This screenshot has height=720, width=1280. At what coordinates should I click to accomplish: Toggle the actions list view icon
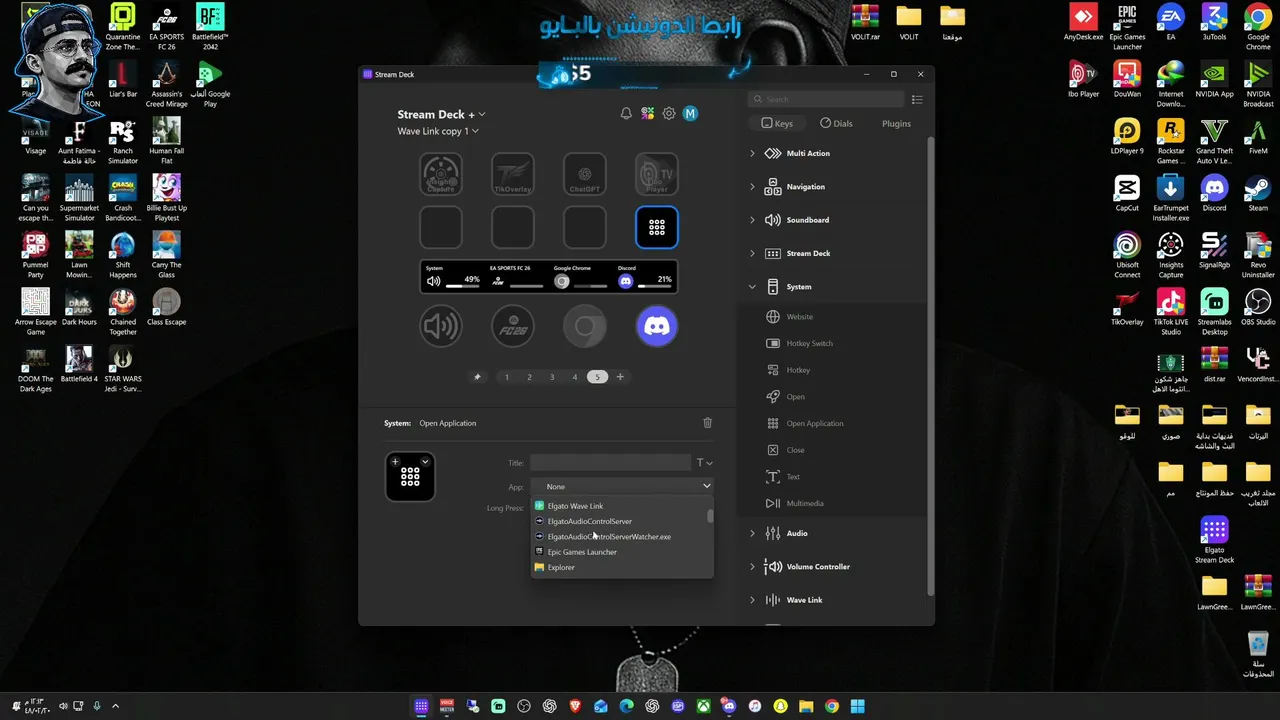pyautogui.click(x=917, y=100)
